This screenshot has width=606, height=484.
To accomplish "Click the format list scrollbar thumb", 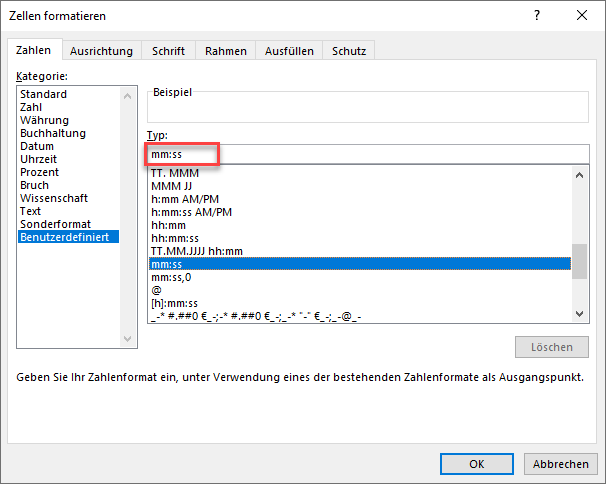I will (x=579, y=261).
